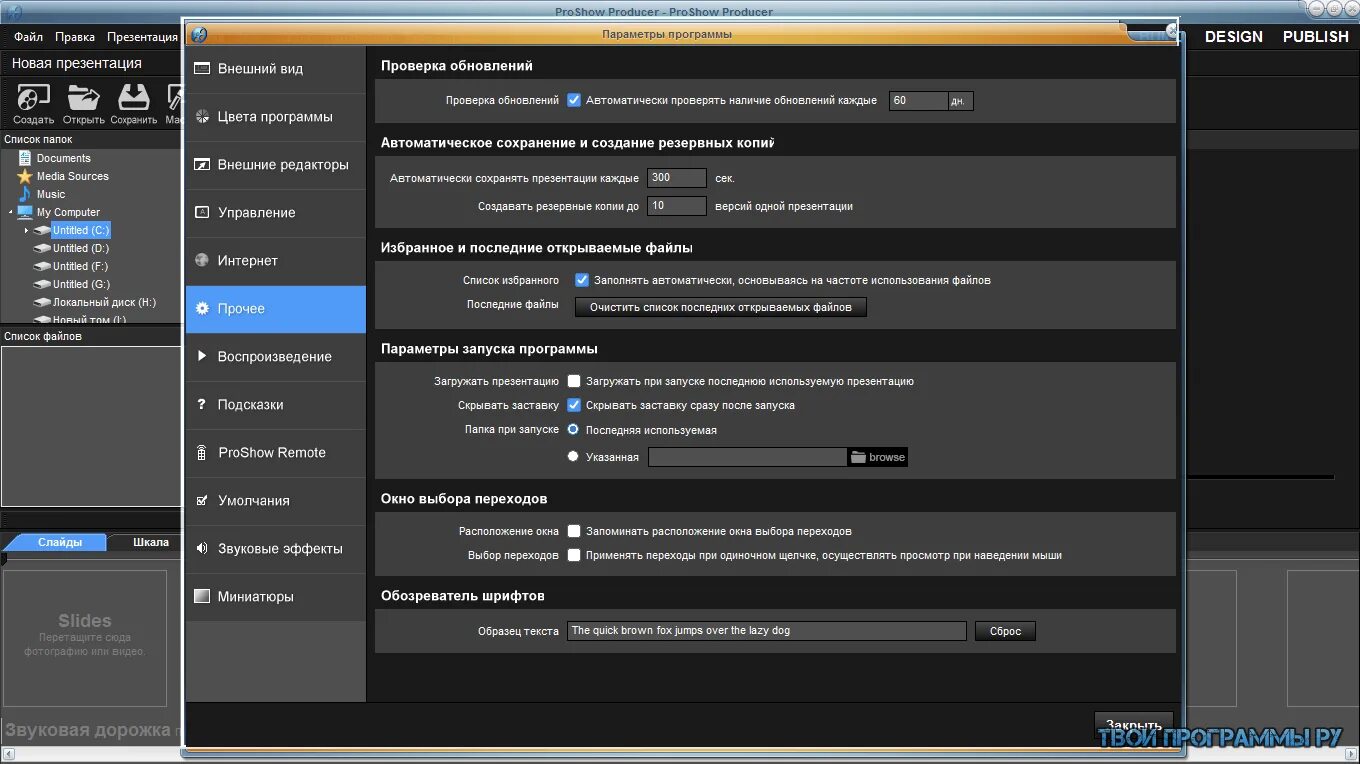Expand Untitled (C:) drive node
Image resolution: width=1360 pixels, height=764 pixels.
27,230
